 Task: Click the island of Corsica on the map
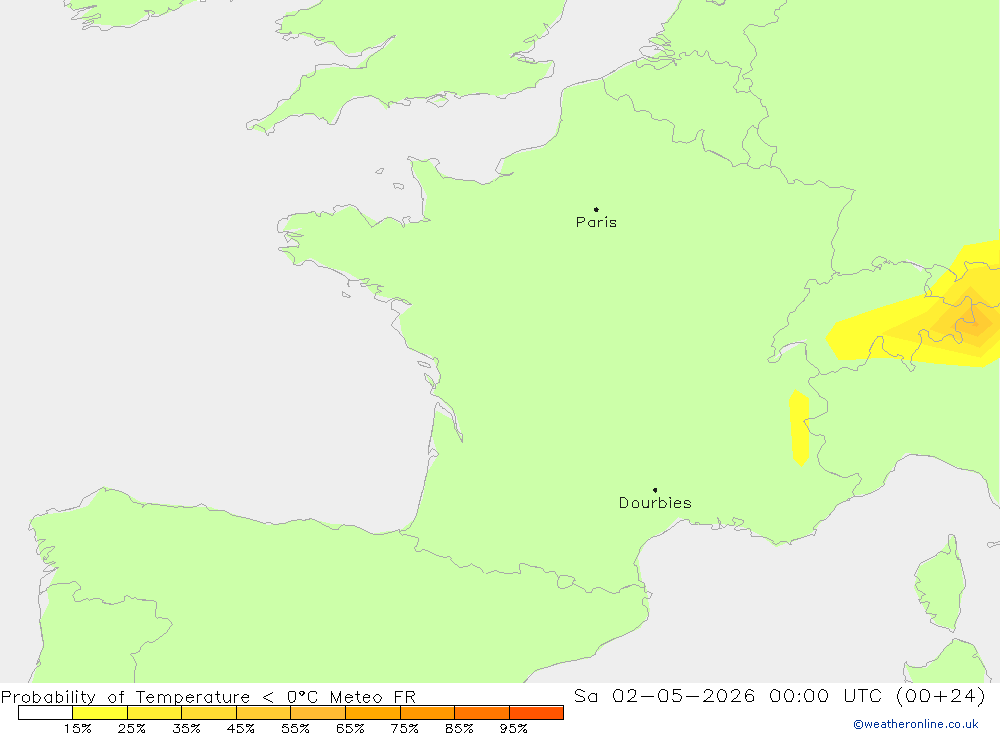[941, 584]
